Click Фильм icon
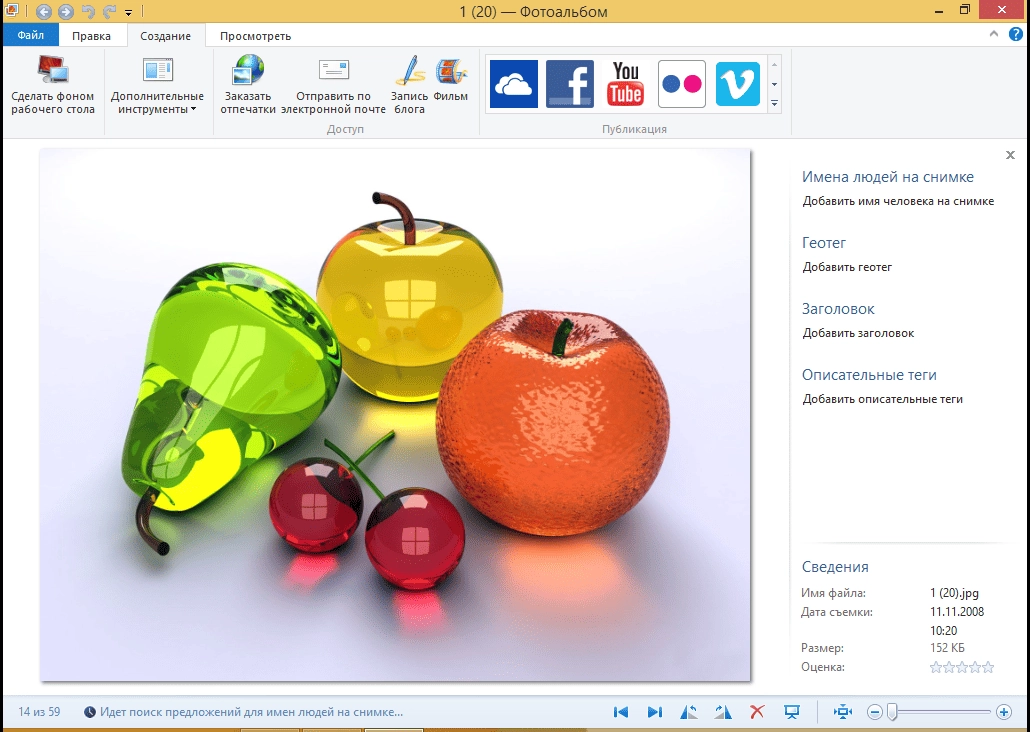 451,71
